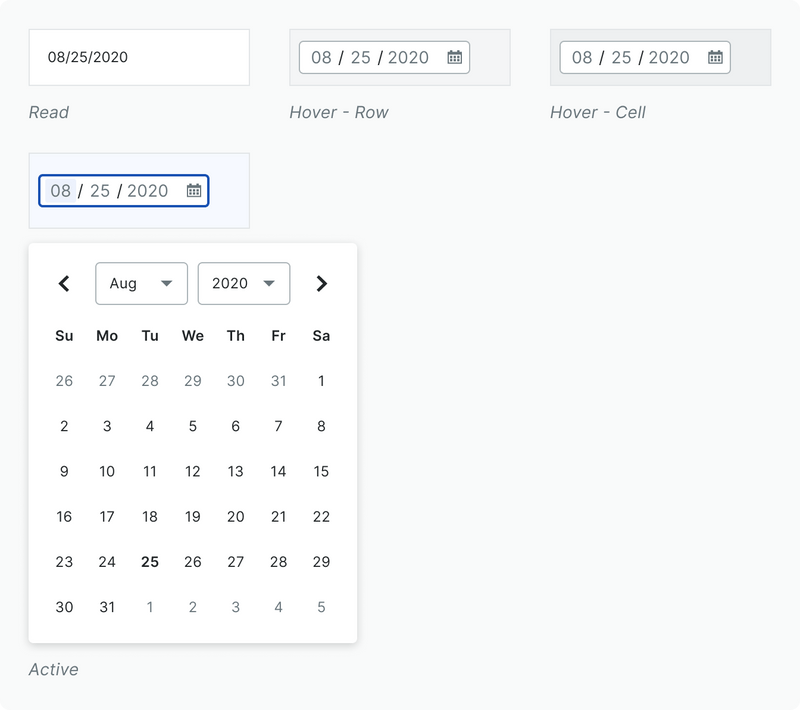This screenshot has height=710, width=800.
Task: Select the month segment 08 in Active field
Action: coord(61,190)
